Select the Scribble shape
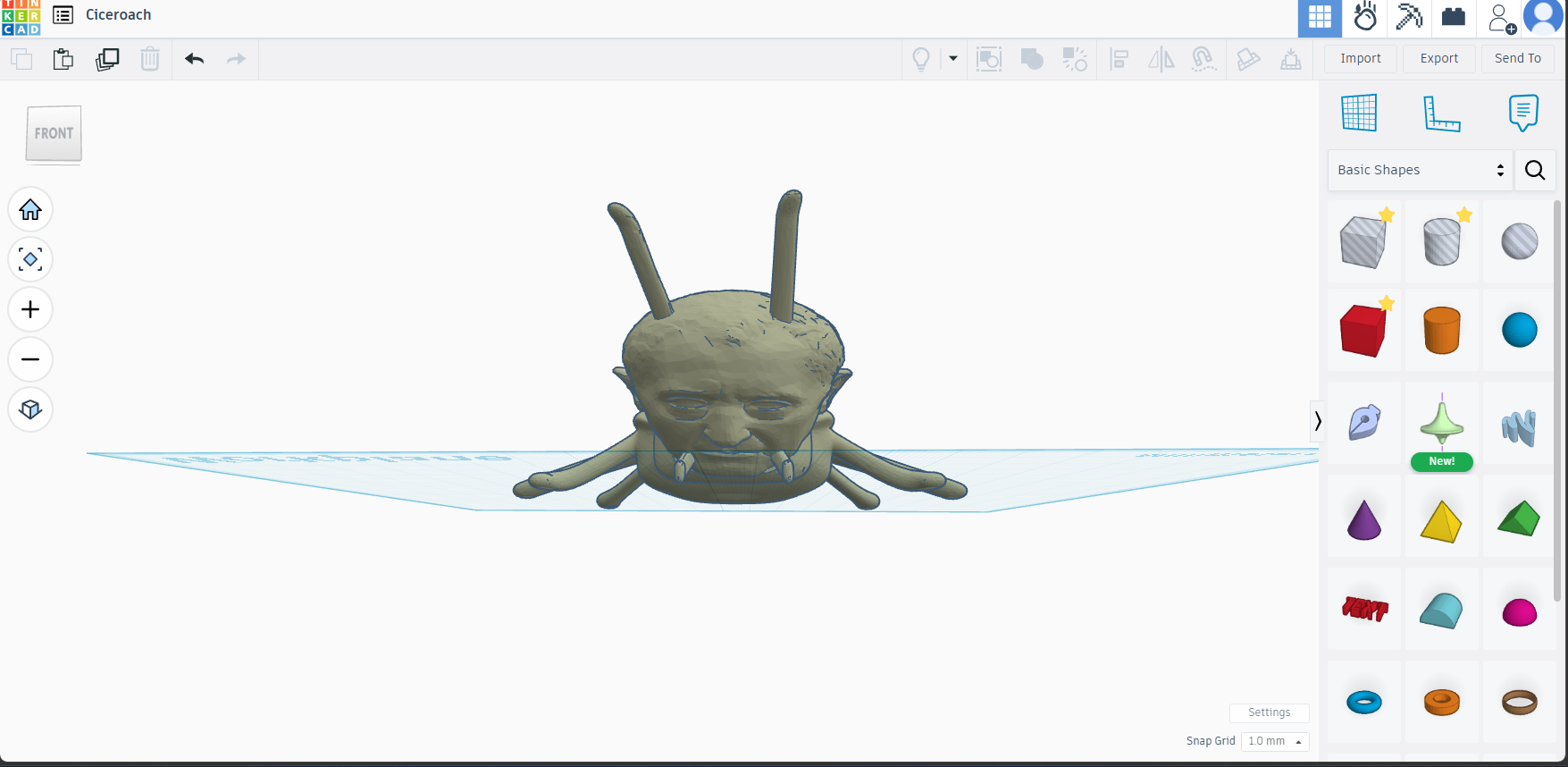The width and height of the screenshot is (1568, 767). click(1363, 423)
